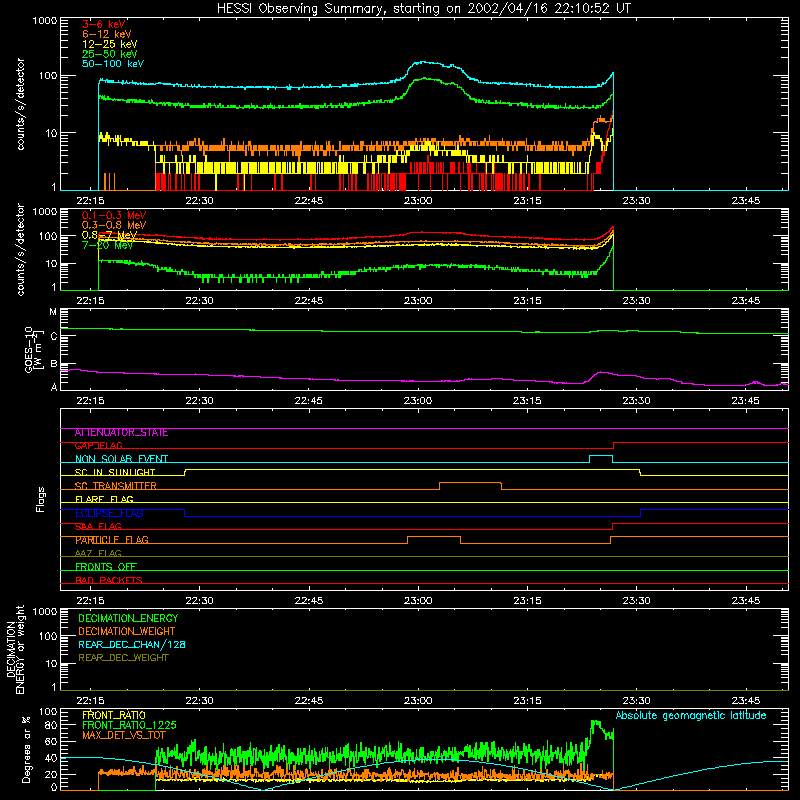This screenshot has width=800, height=800.
Task: Click the 23:45 tick under the Flags panel
Action: pyautogui.click(x=745, y=601)
